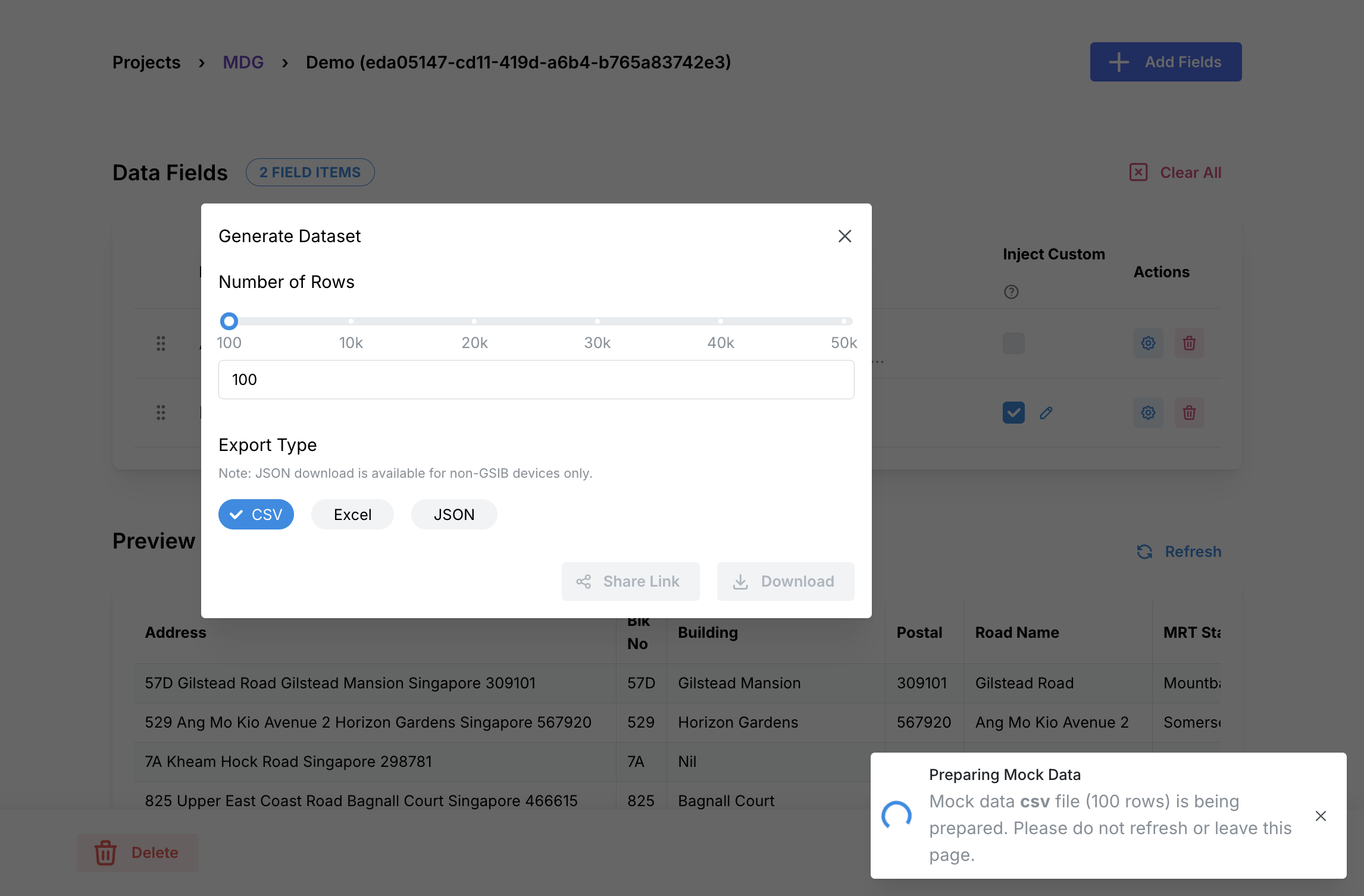Image resolution: width=1364 pixels, height=896 pixels.
Task: Set the rows slider to the 20k mark
Action: pyautogui.click(x=474, y=321)
